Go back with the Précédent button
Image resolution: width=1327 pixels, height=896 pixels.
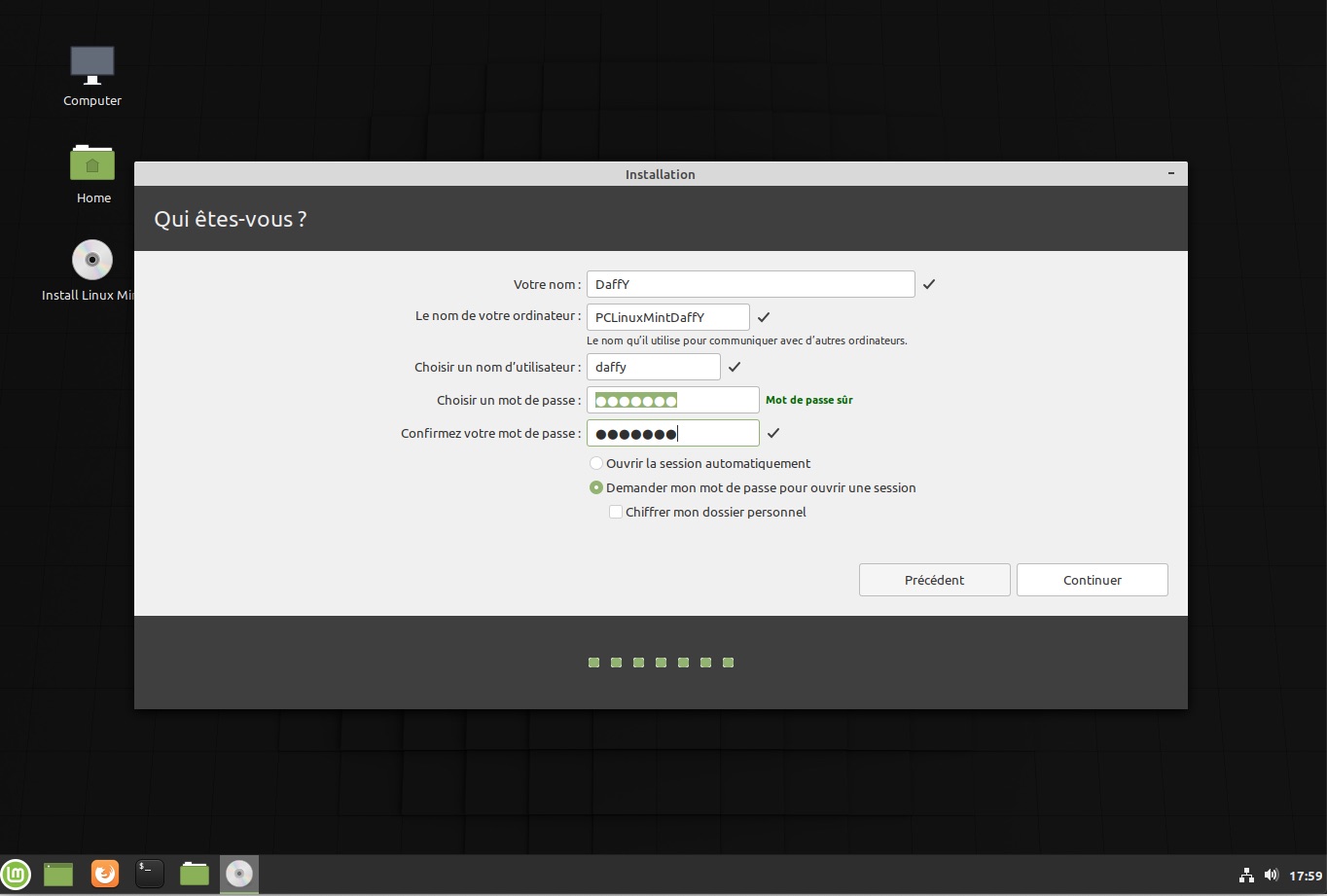[934, 580]
